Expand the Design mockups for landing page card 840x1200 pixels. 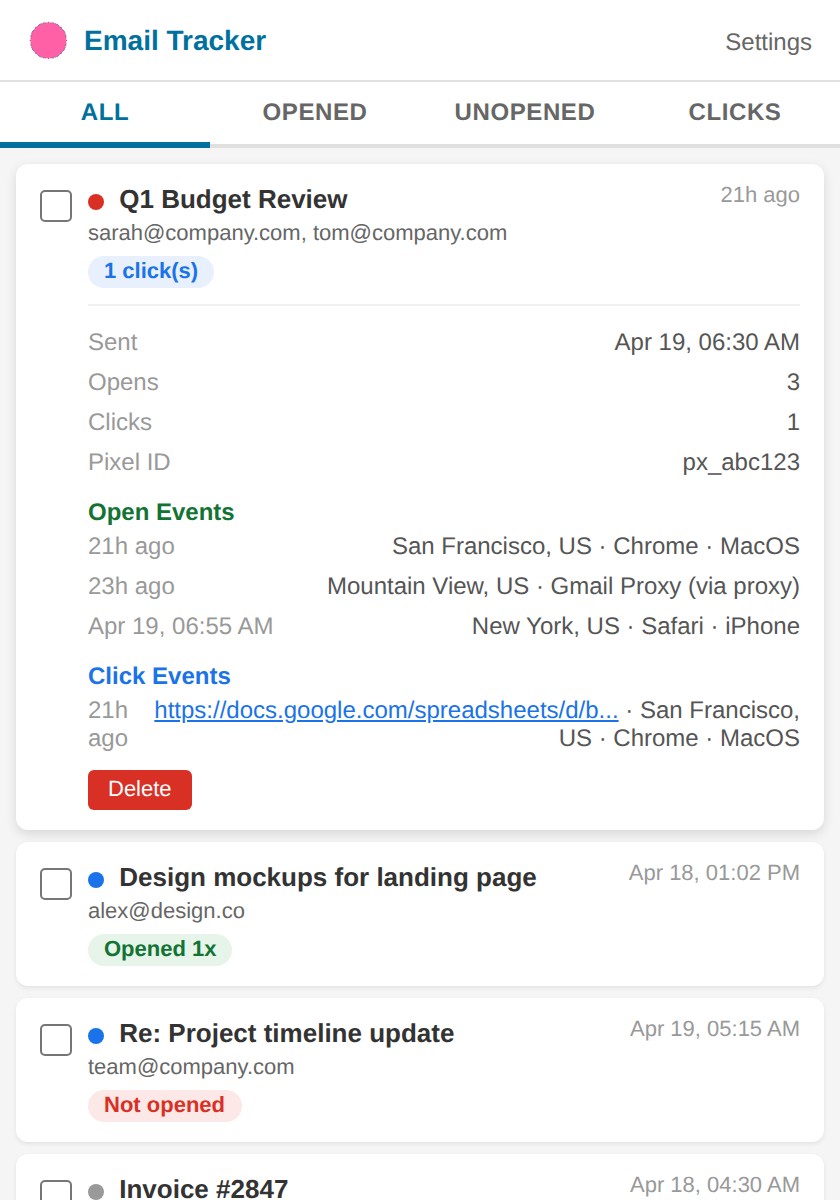point(328,878)
